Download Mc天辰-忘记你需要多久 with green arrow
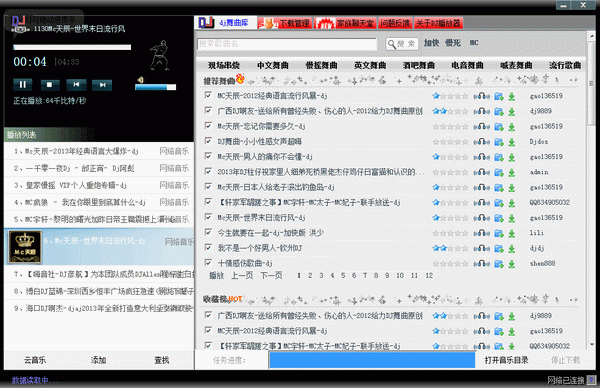Screen dimensions: 600x388 (512, 127)
